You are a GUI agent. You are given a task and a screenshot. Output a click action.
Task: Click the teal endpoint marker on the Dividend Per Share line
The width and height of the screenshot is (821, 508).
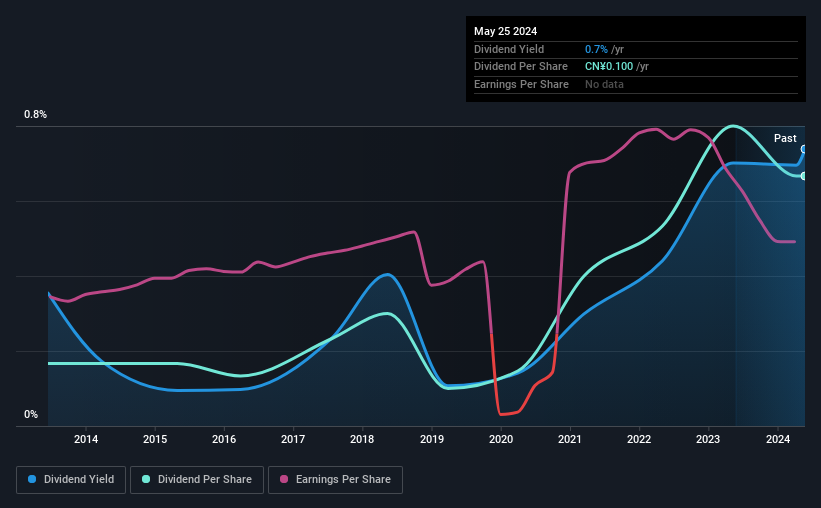click(x=804, y=176)
